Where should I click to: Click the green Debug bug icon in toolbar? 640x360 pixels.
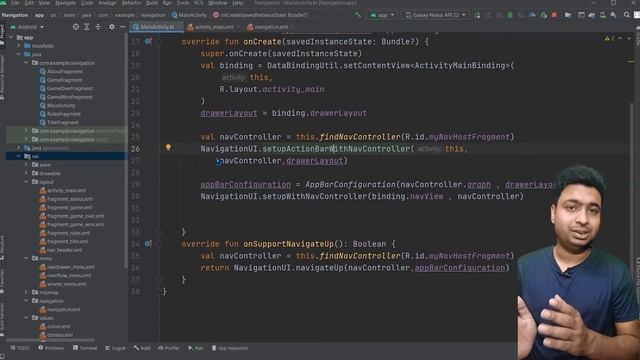tap(510, 15)
